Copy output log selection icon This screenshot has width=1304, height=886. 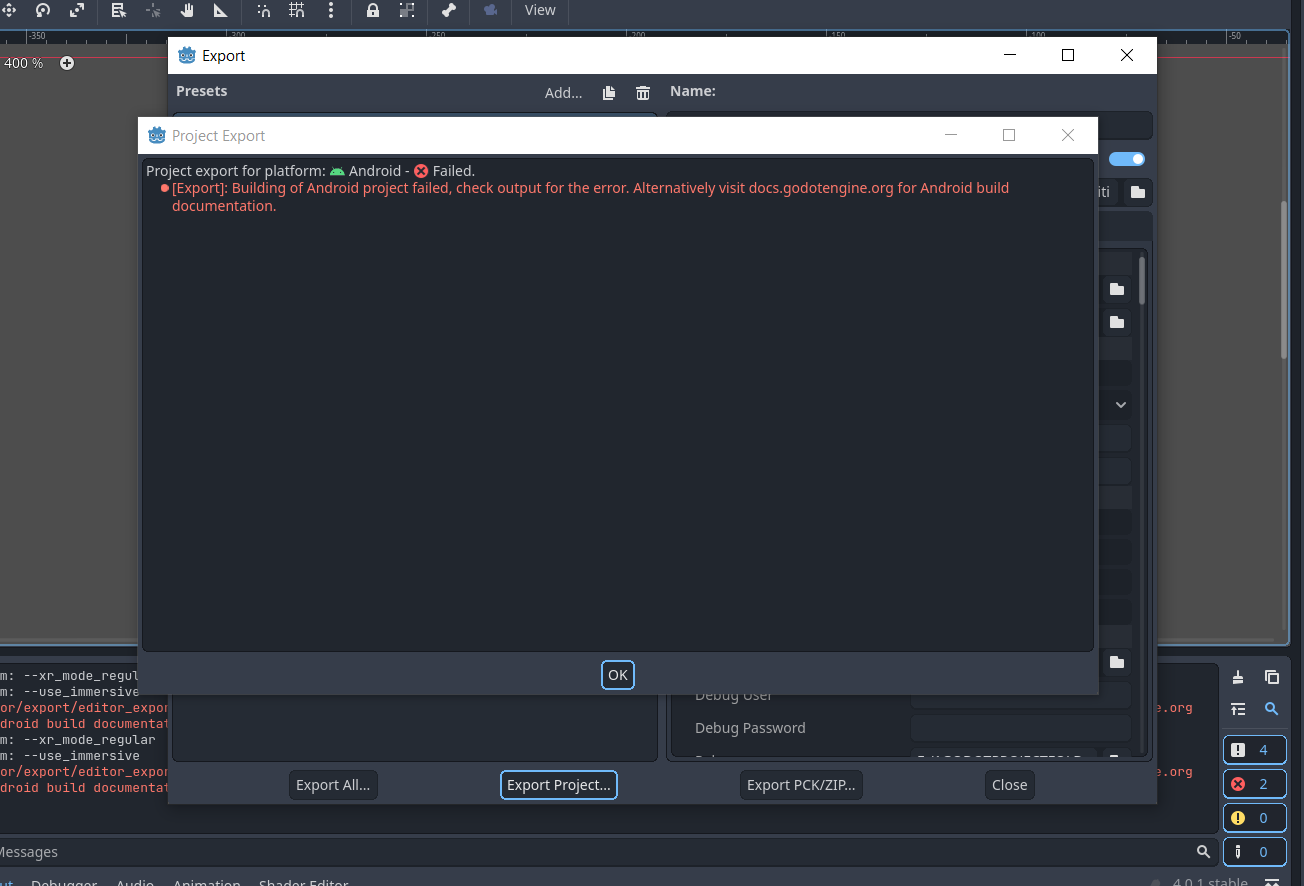coord(1272,677)
